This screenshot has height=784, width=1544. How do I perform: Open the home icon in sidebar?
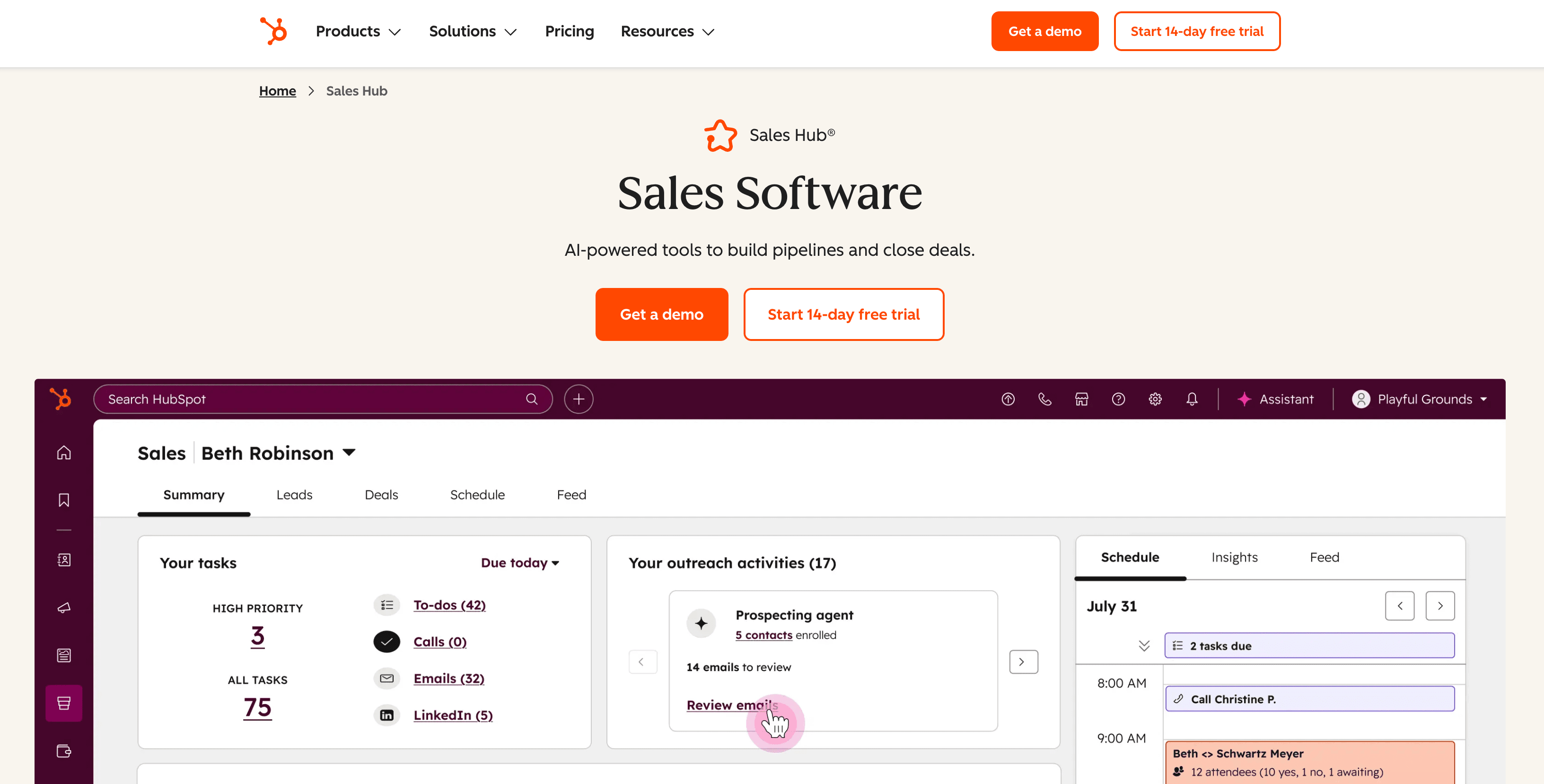pyautogui.click(x=63, y=453)
